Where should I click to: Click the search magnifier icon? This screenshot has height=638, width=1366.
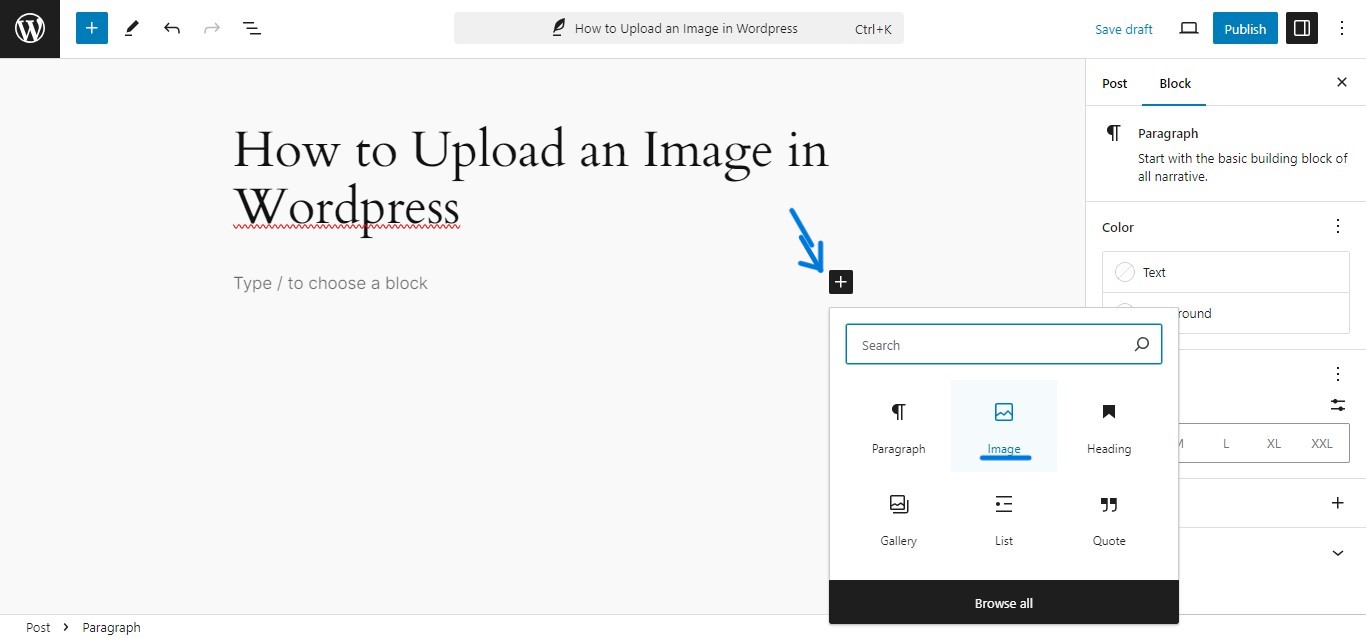[x=1142, y=345]
